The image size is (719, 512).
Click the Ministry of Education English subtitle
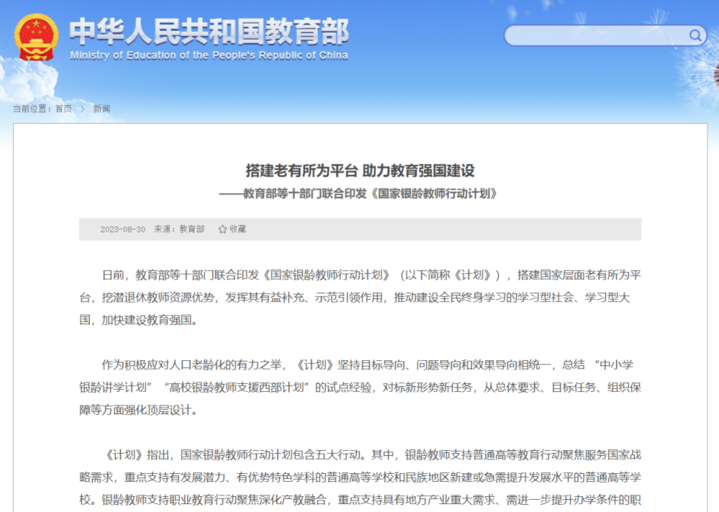212,54
